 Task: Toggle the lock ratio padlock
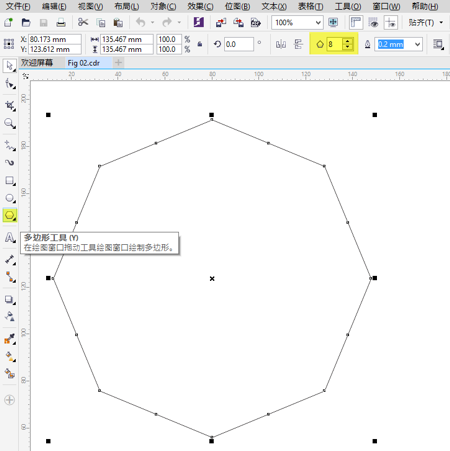coord(200,44)
